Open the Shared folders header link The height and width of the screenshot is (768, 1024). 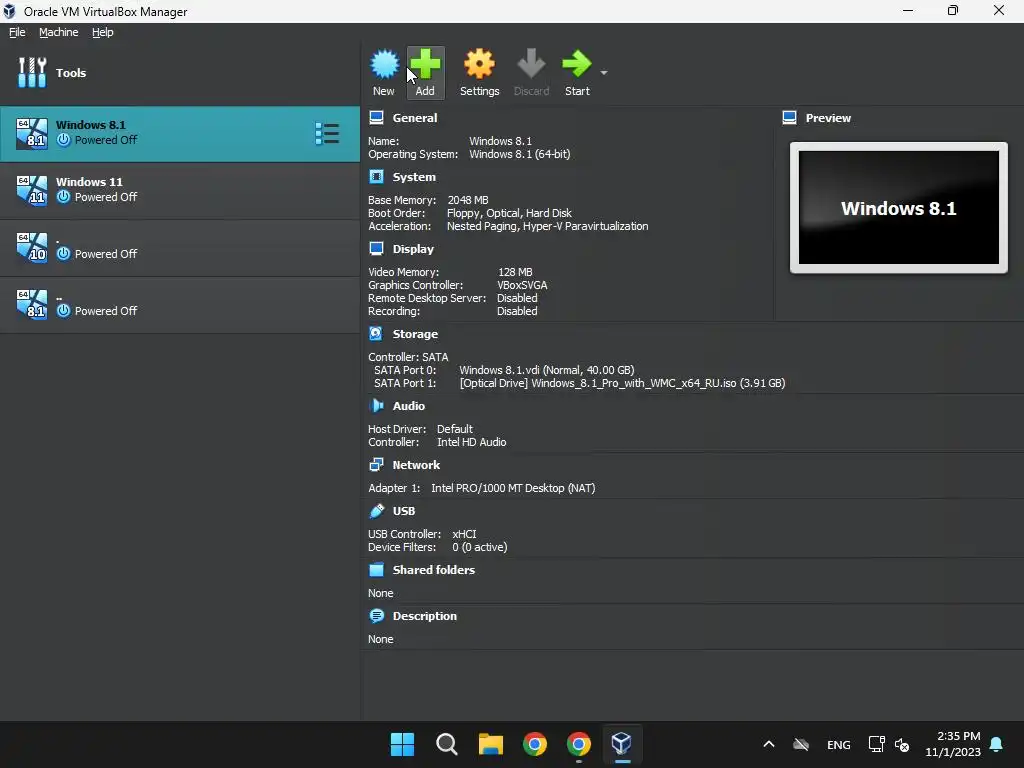[x=434, y=570]
